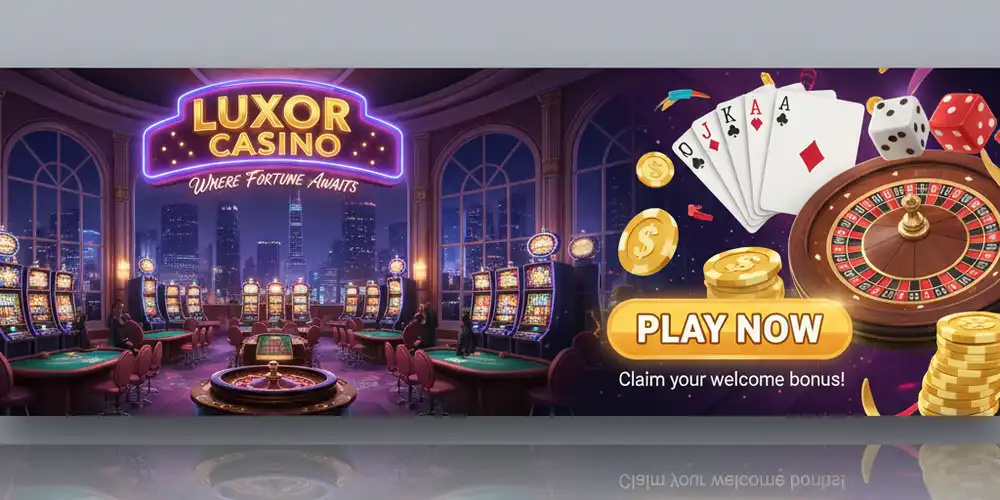The image size is (1000, 500).
Task: Click the white dice
Action: coord(899,128)
